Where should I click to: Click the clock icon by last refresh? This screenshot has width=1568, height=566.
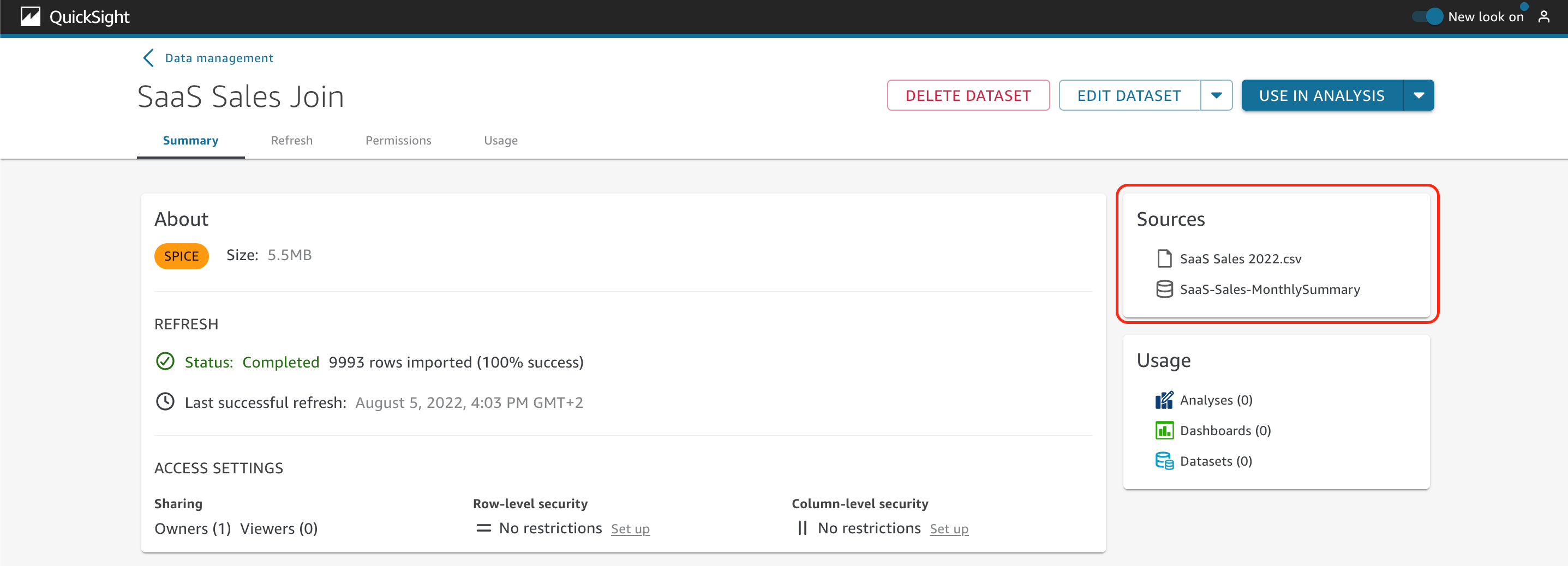[165, 402]
